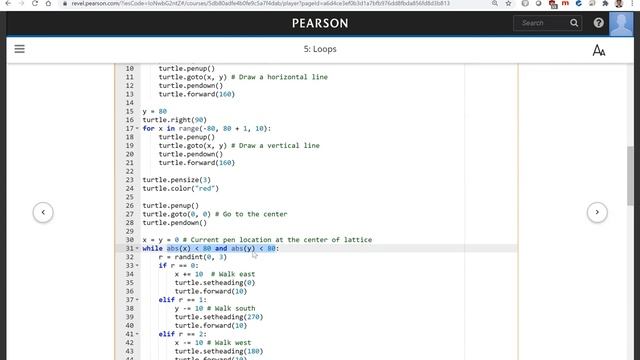
Task: Click the lock icon in the address bar
Action: pyautogui.click(x=64, y=3)
